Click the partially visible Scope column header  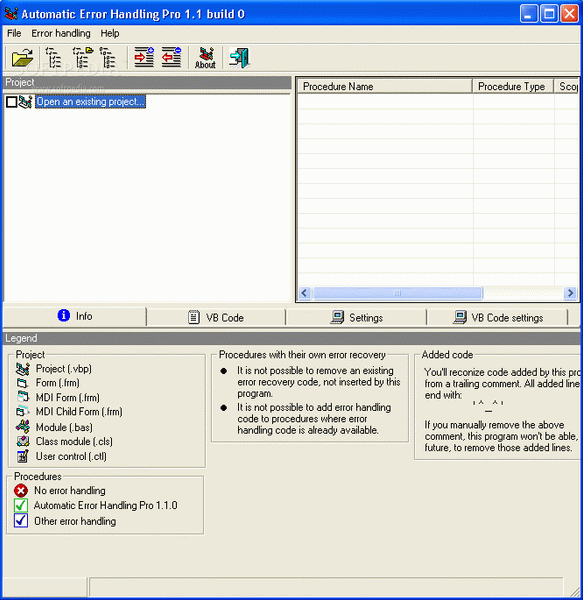(x=567, y=86)
